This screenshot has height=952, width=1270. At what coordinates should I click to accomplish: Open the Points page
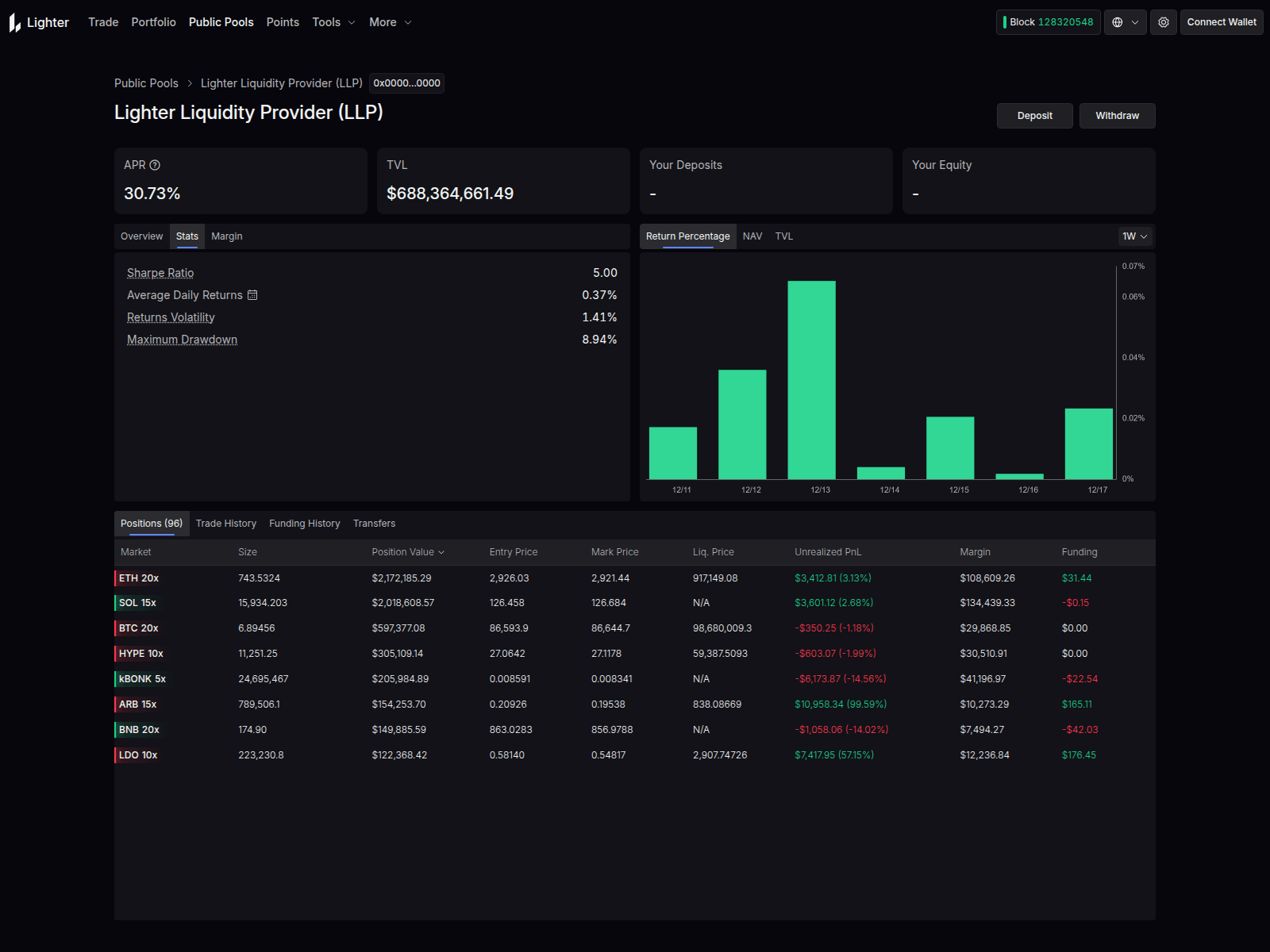(283, 22)
